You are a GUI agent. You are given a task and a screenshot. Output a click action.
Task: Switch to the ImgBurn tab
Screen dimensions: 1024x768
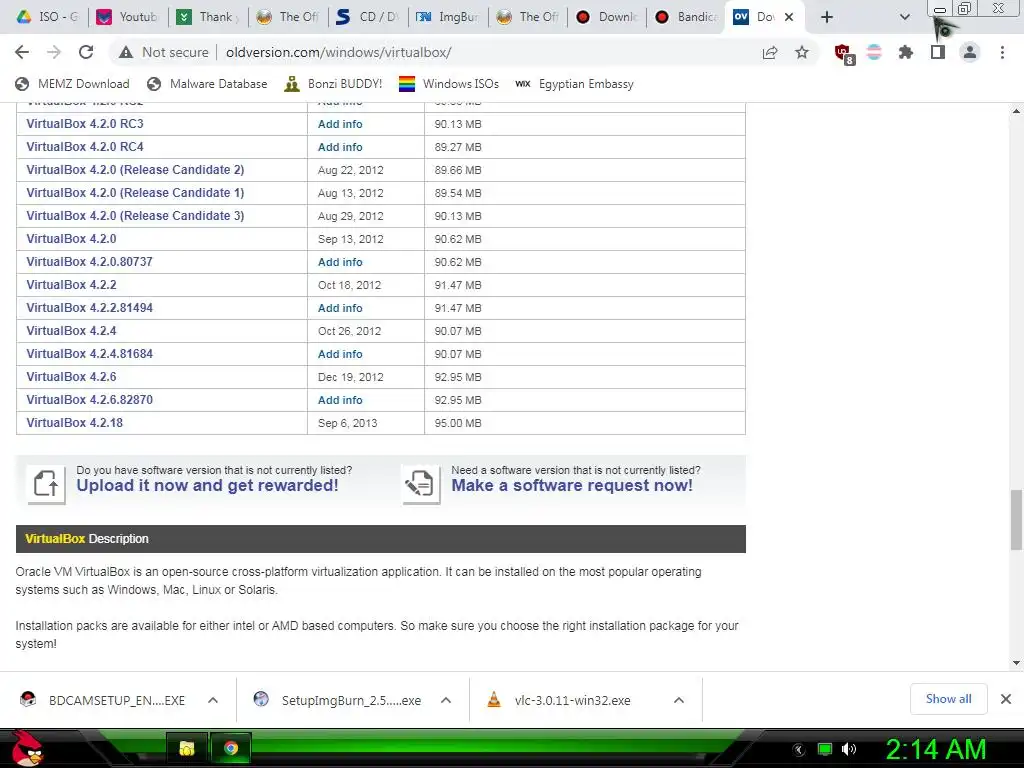[447, 17]
